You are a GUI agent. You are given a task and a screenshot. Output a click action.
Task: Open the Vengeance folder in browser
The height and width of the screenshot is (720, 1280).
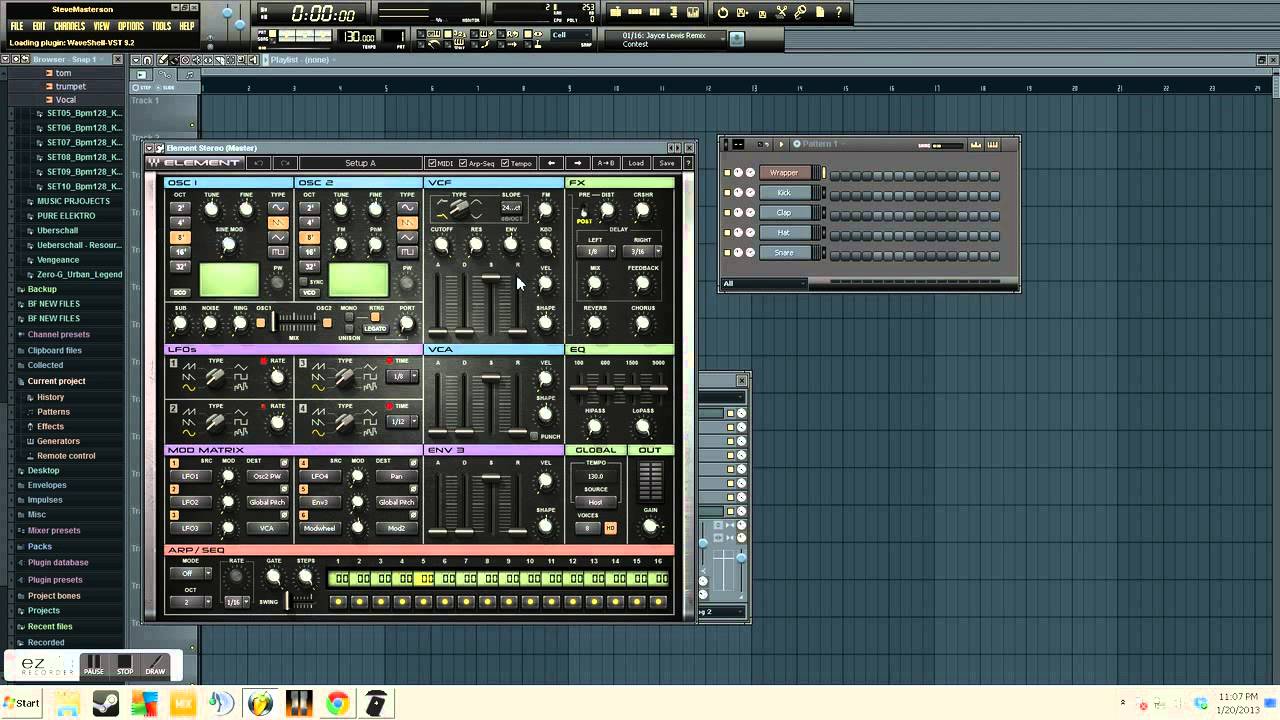click(x=58, y=260)
